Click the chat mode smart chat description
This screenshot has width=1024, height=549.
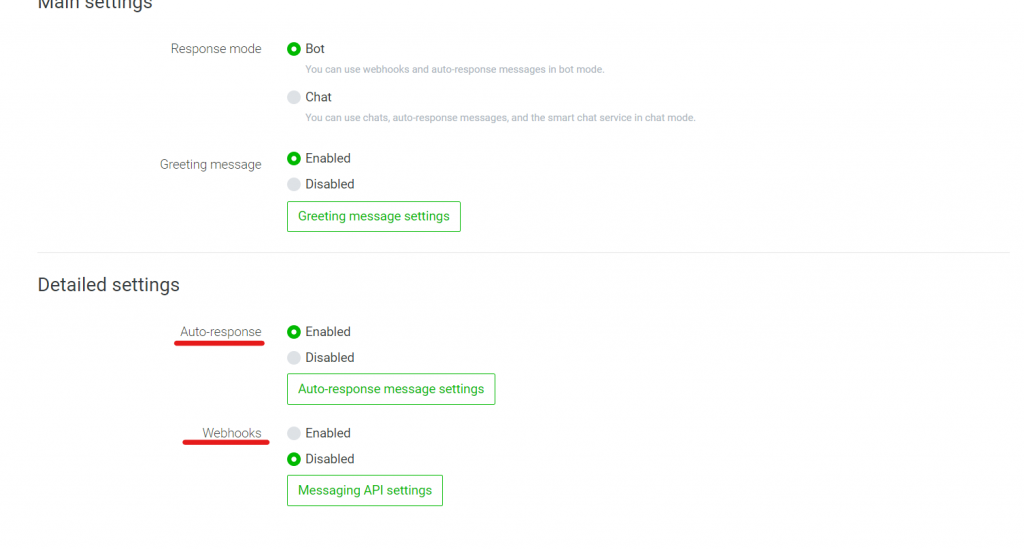(499, 118)
